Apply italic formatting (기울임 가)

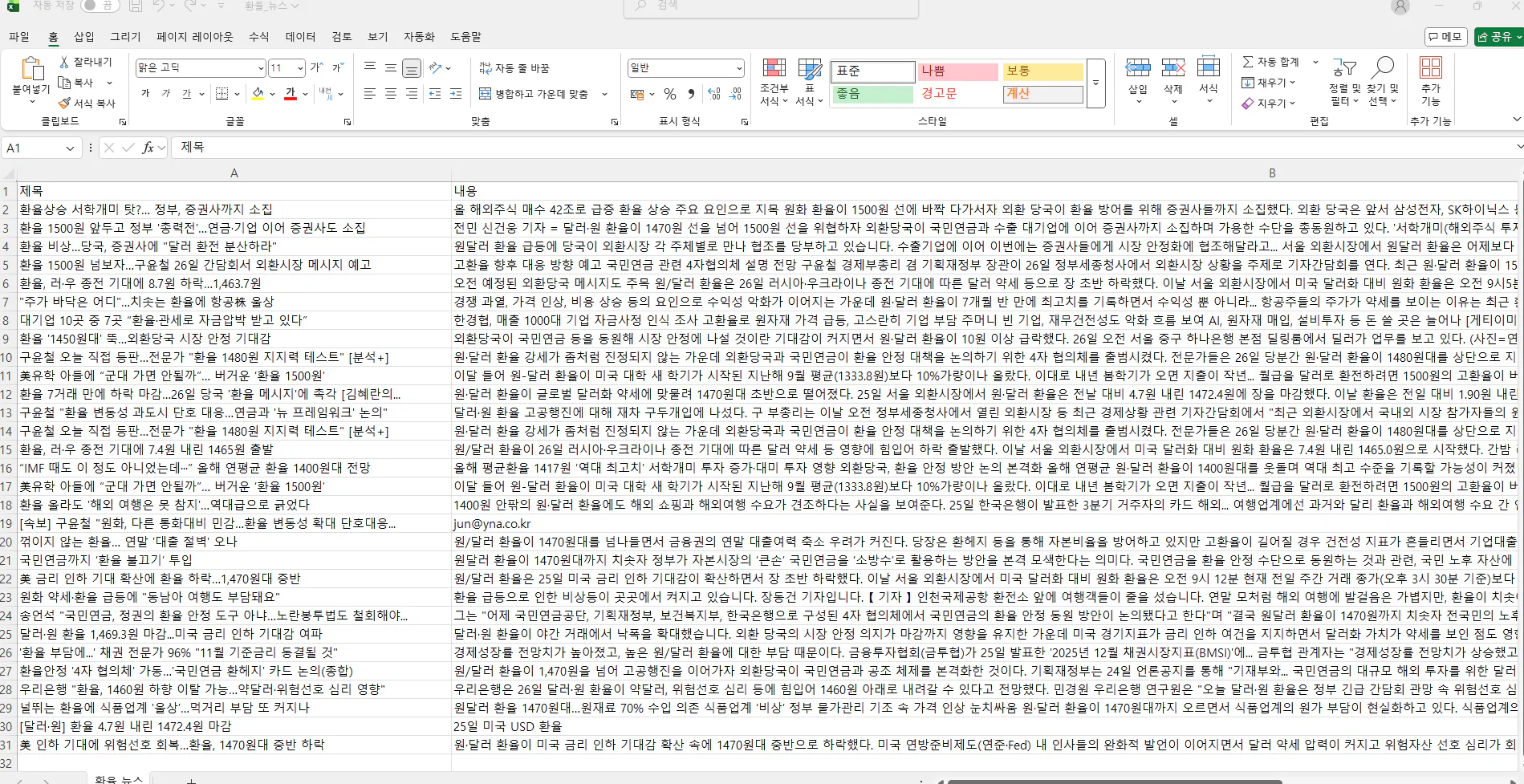pyautogui.click(x=166, y=94)
